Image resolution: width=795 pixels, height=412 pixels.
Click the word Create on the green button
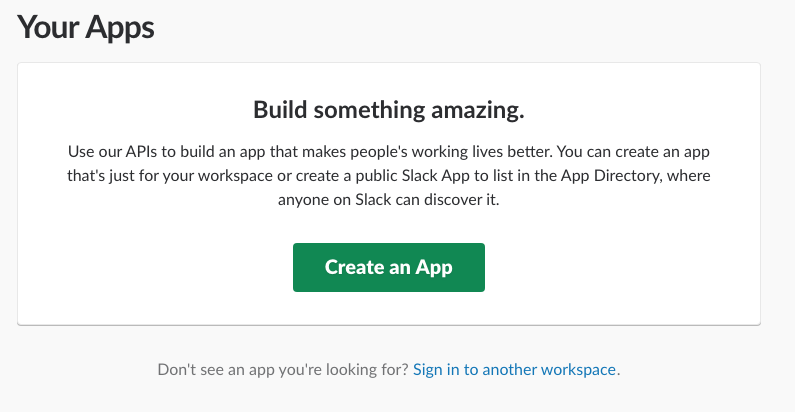[x=354, y=267]
